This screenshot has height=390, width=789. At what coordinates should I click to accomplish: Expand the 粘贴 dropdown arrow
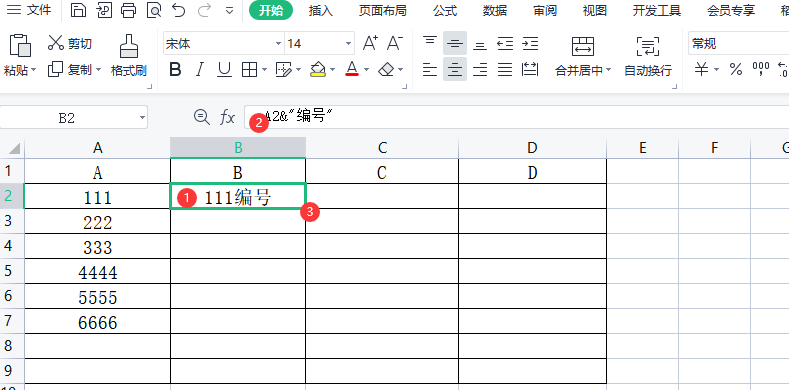(x=34, y=70)
